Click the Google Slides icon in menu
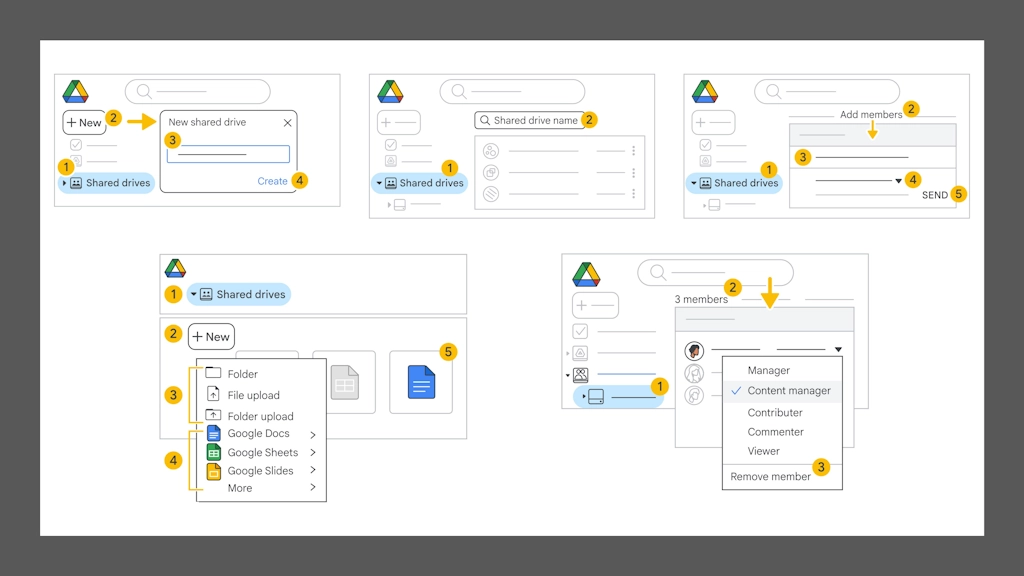The width and height of the screenshot is (1024, 576). 213,471
